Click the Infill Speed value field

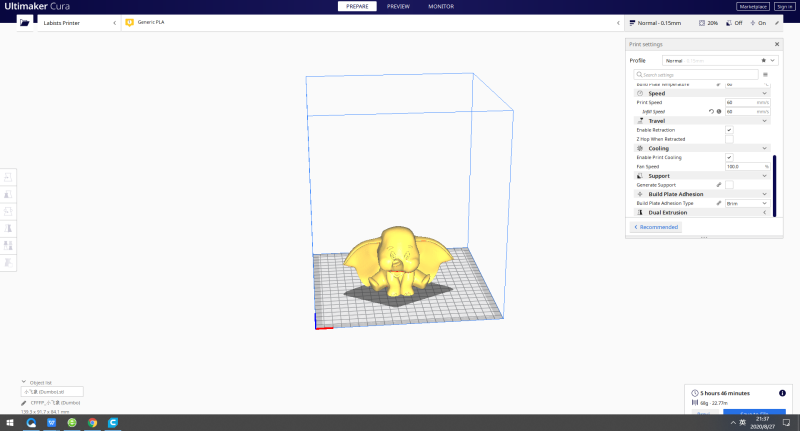pyautogui.click(x=747, y=111)
